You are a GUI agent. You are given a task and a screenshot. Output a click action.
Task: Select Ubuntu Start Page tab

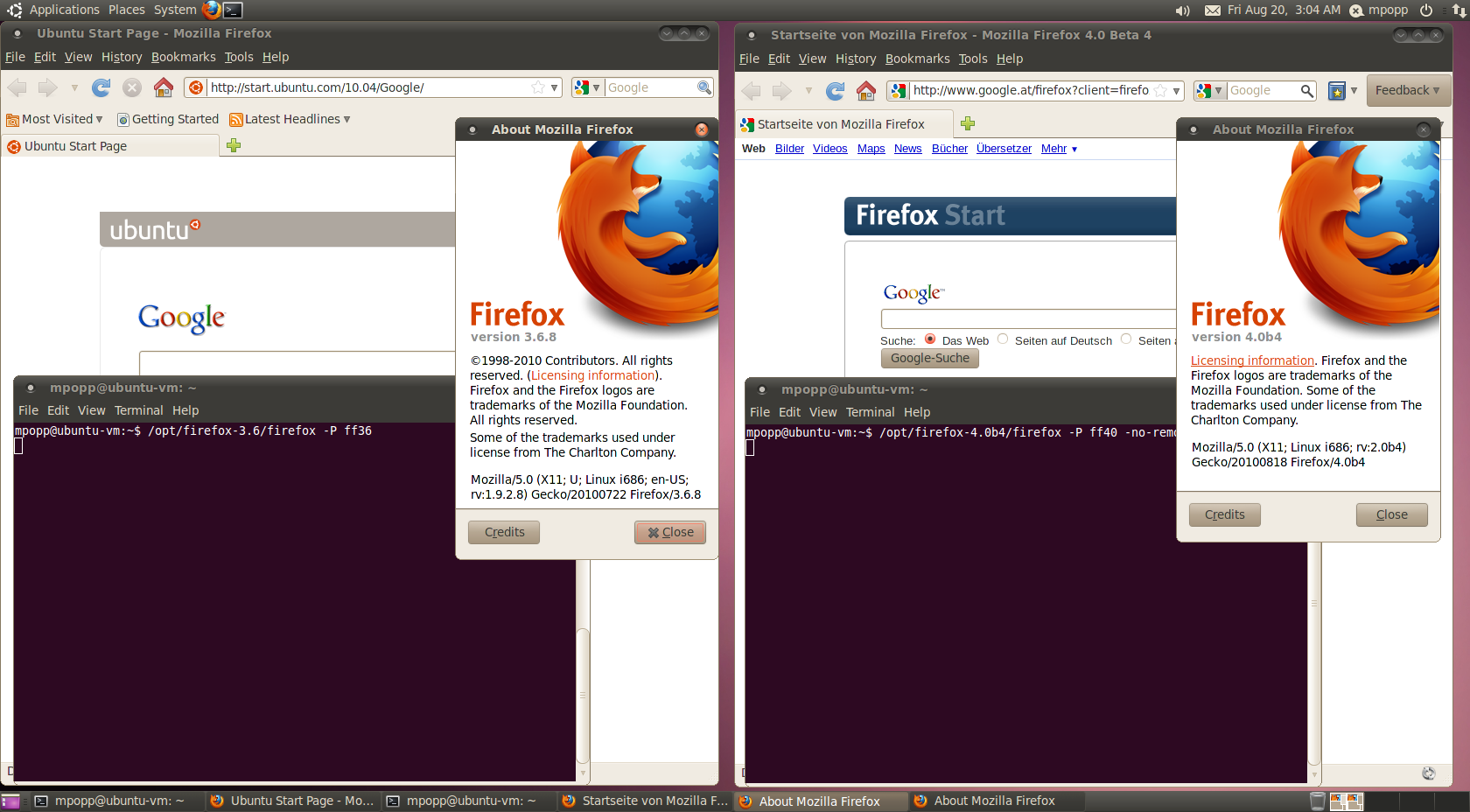click(x=110, y=146)
